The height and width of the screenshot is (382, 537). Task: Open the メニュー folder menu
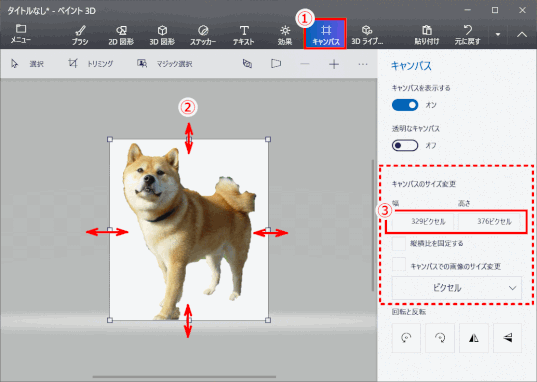21,34
